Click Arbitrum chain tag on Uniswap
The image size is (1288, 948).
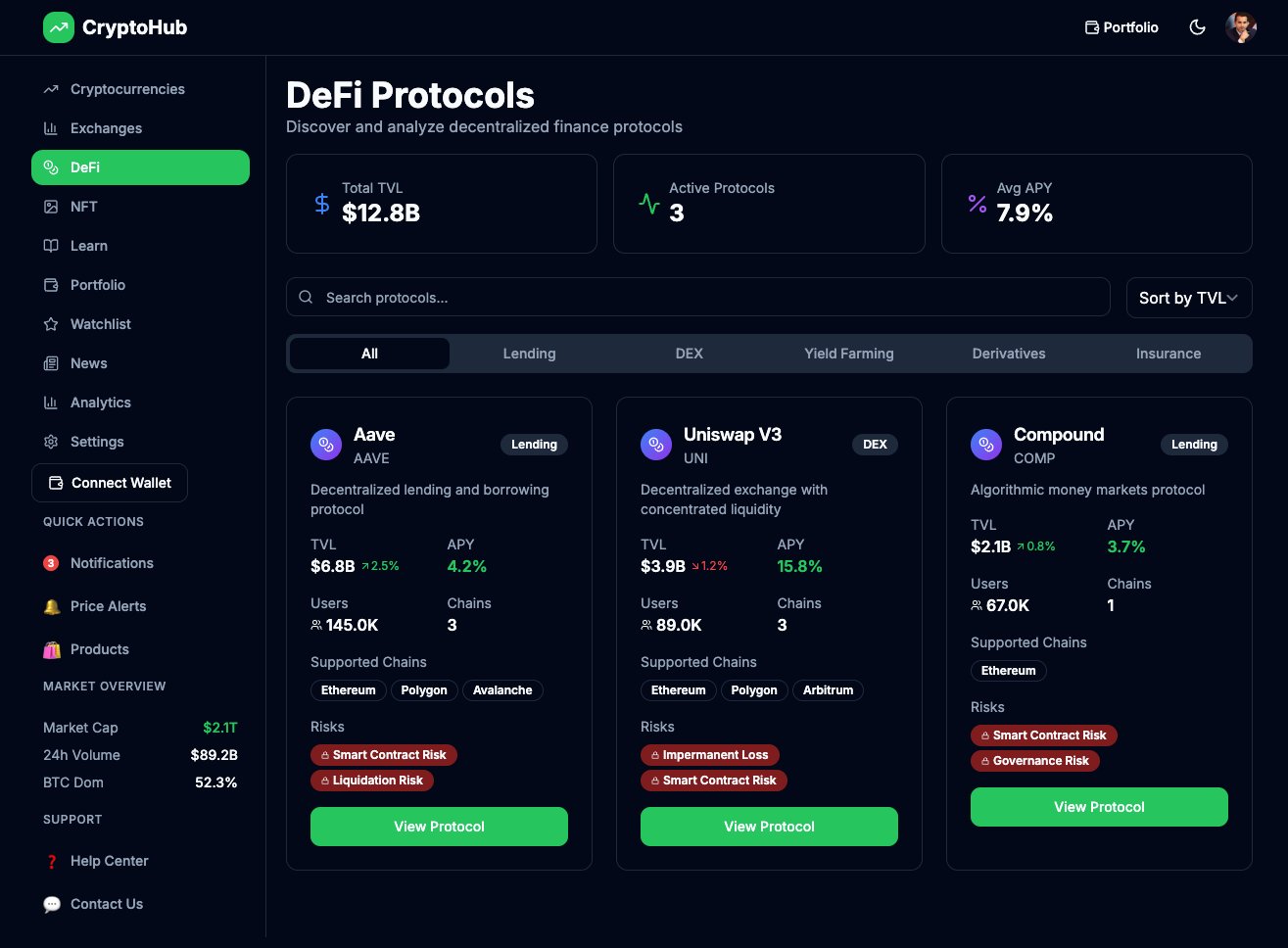pyautogui.click(x=828, y=690)
